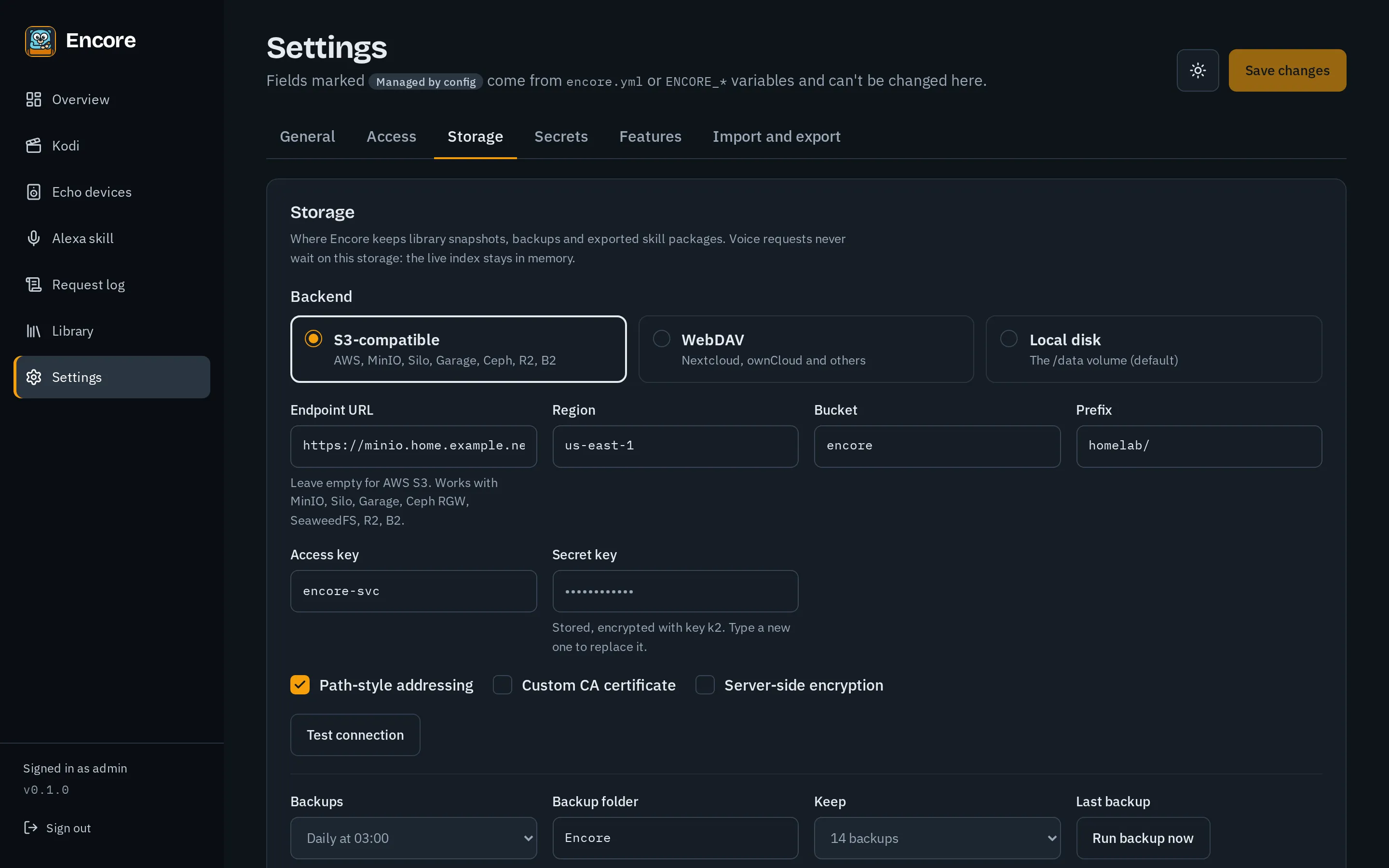
Task: Open the Features tab
Action: (x=650, y=136)
